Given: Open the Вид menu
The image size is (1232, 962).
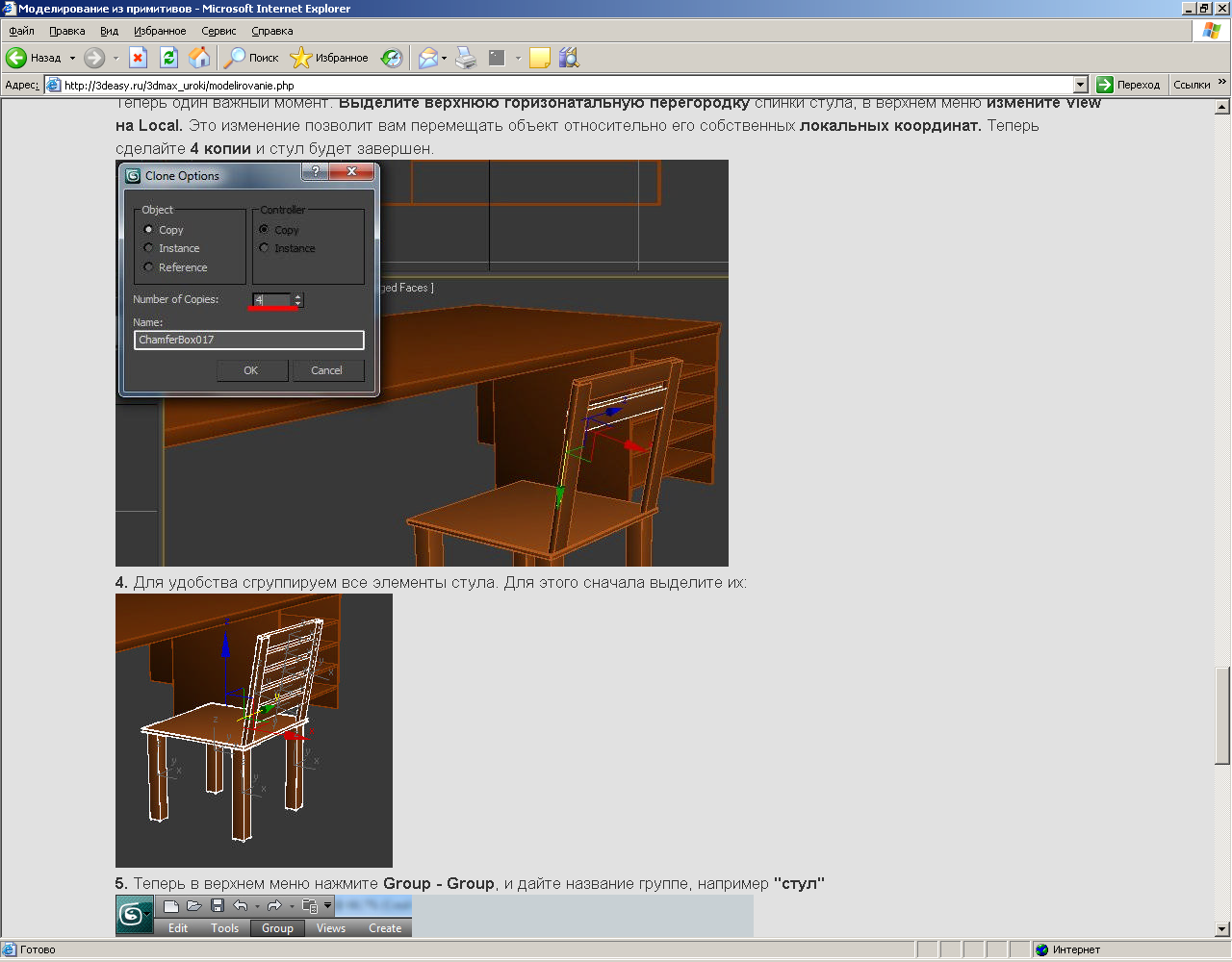Looking at the screenshot, I should tap(110, 31).
